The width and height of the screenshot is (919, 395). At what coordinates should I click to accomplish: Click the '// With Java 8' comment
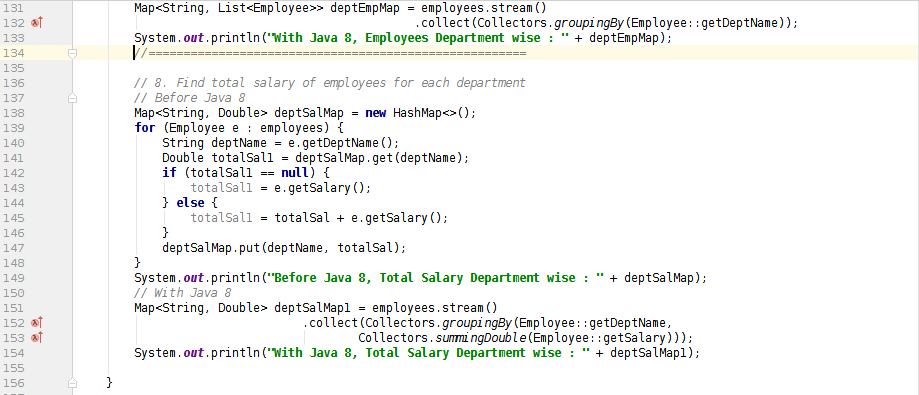(x=182, y=292)
